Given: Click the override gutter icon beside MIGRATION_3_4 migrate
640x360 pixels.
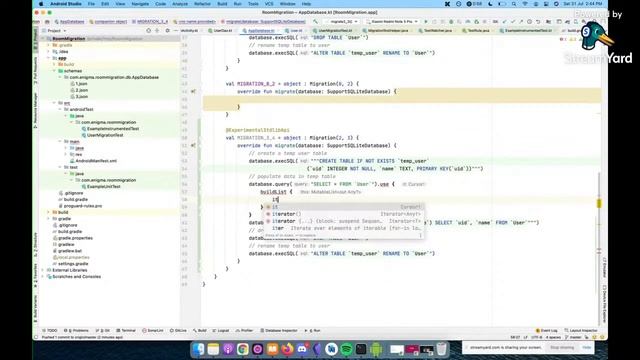Looking at the screenshot, I should pyautogui.click(x=193, y=145).
